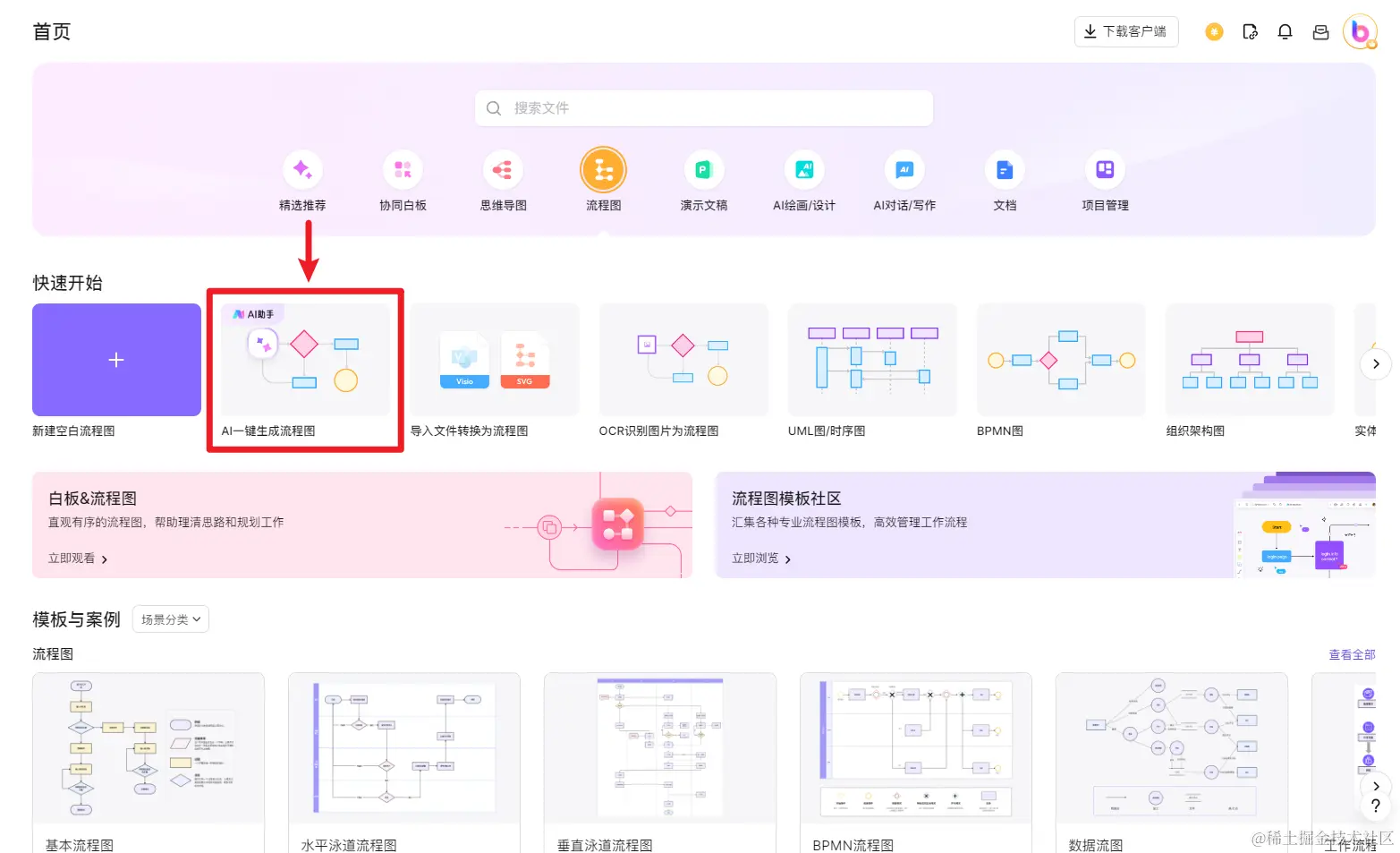1400x853 pixels.
Task: Show more templates with right arrow button
Action: [1376, 786]
